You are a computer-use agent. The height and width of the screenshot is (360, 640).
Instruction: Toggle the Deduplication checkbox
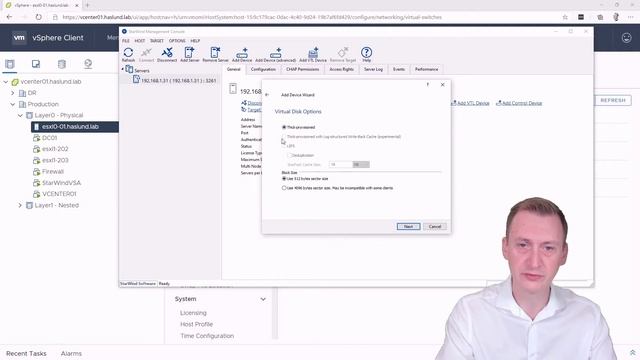click(x=290, y=155)
